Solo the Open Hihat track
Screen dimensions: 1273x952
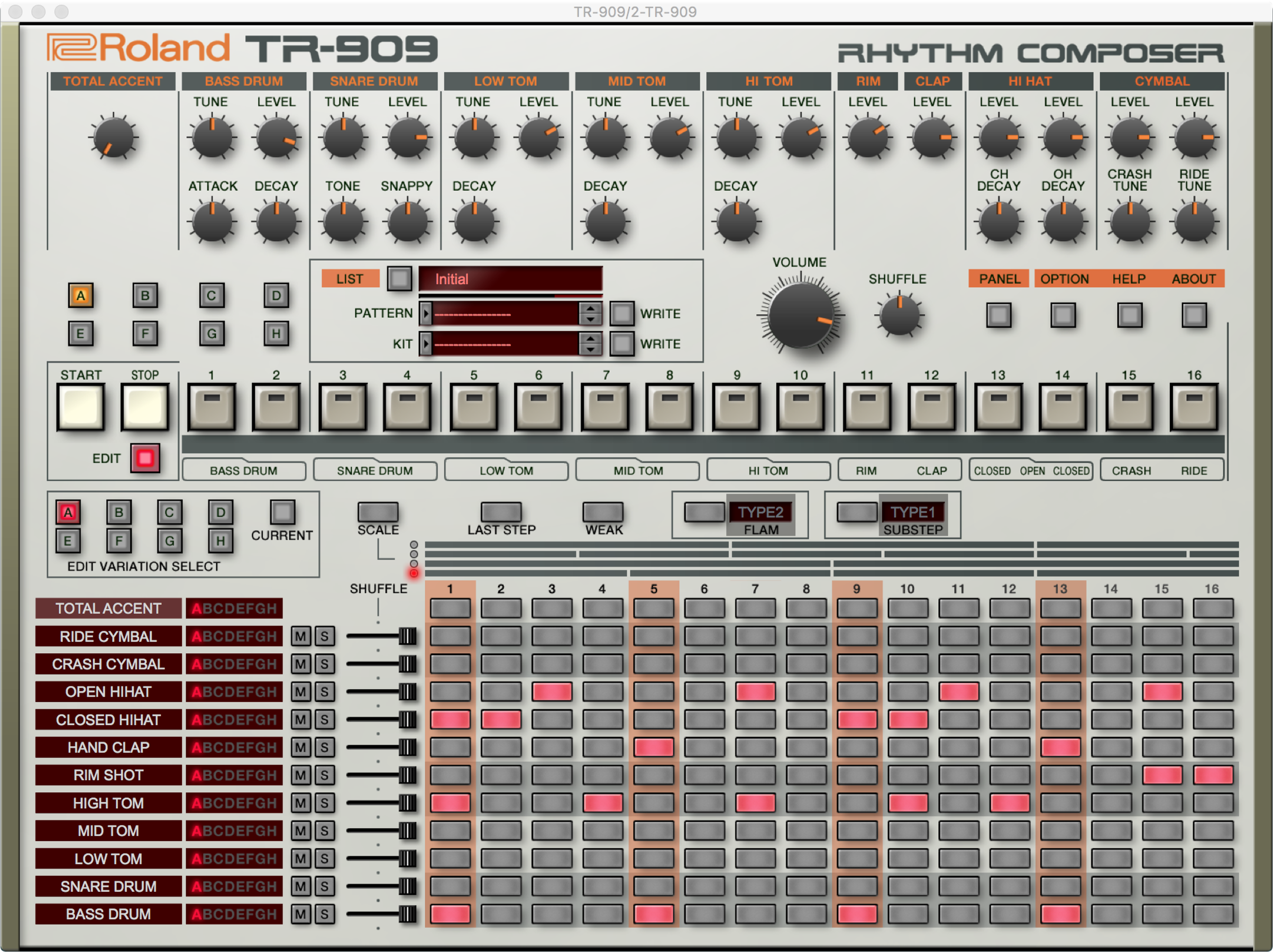[x=325, y=692]
